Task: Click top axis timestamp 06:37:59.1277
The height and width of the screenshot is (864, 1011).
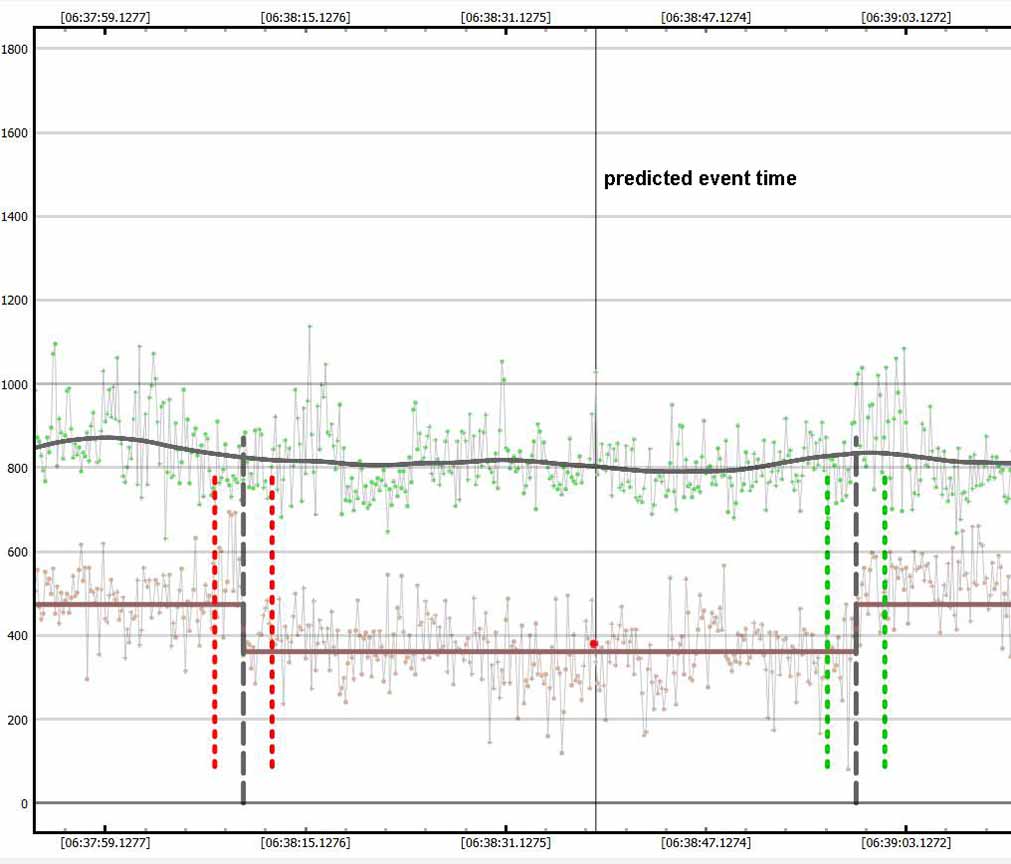Action: [x=105, y=17]
